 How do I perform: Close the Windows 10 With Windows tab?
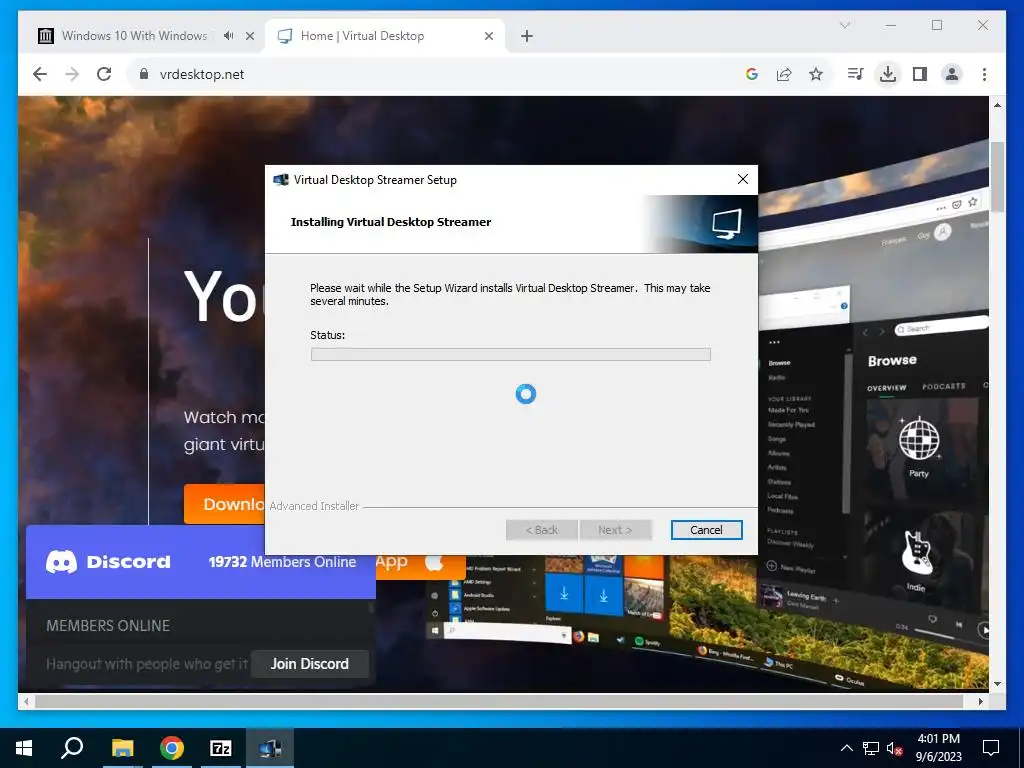(249, 36)
